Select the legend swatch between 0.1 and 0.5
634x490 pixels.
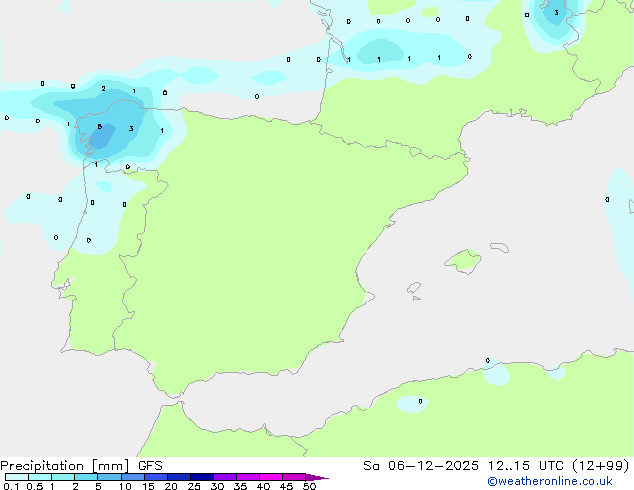(17, 477)
